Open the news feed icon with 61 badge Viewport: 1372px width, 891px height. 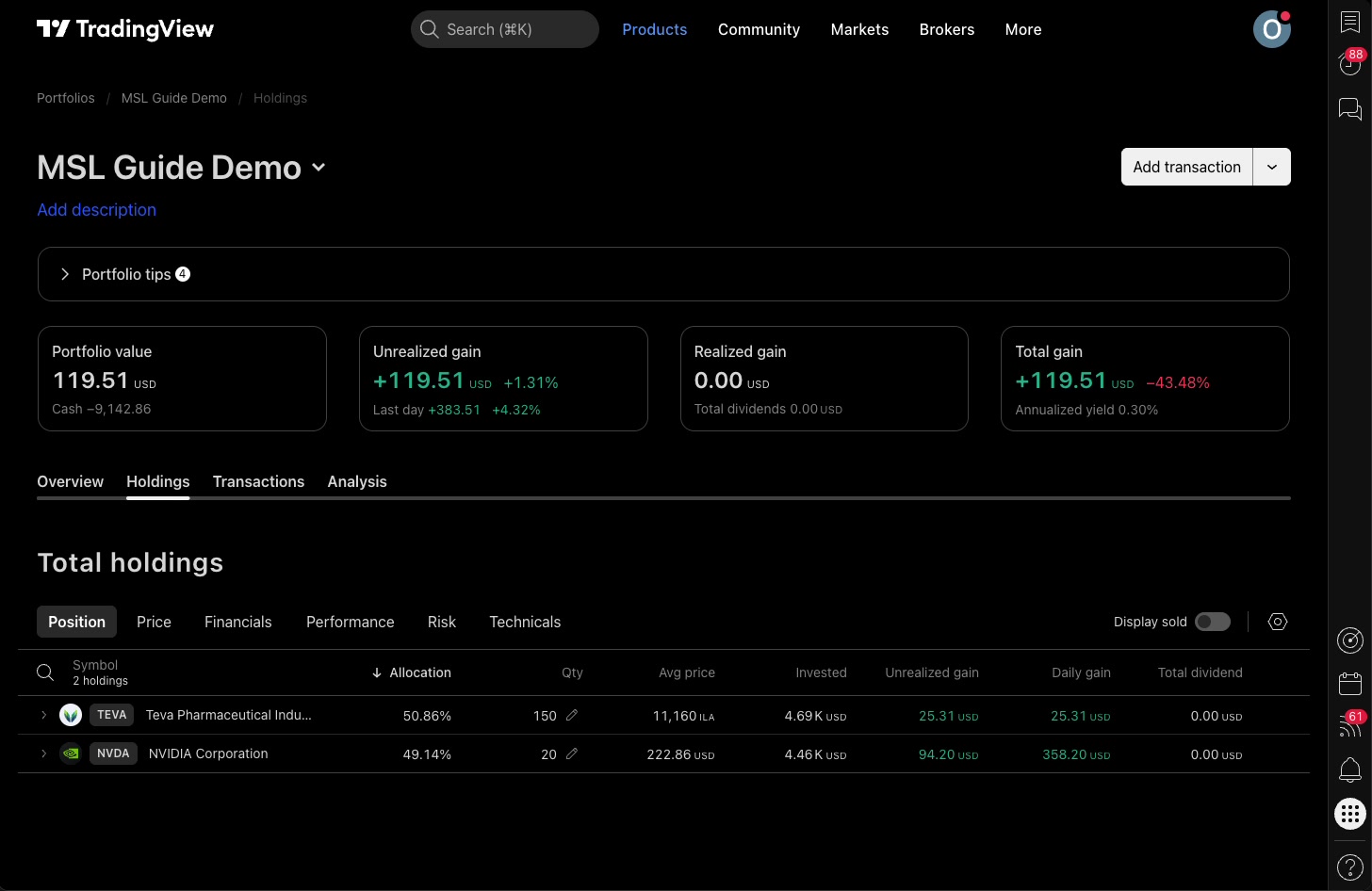[x=1350, y=725]
